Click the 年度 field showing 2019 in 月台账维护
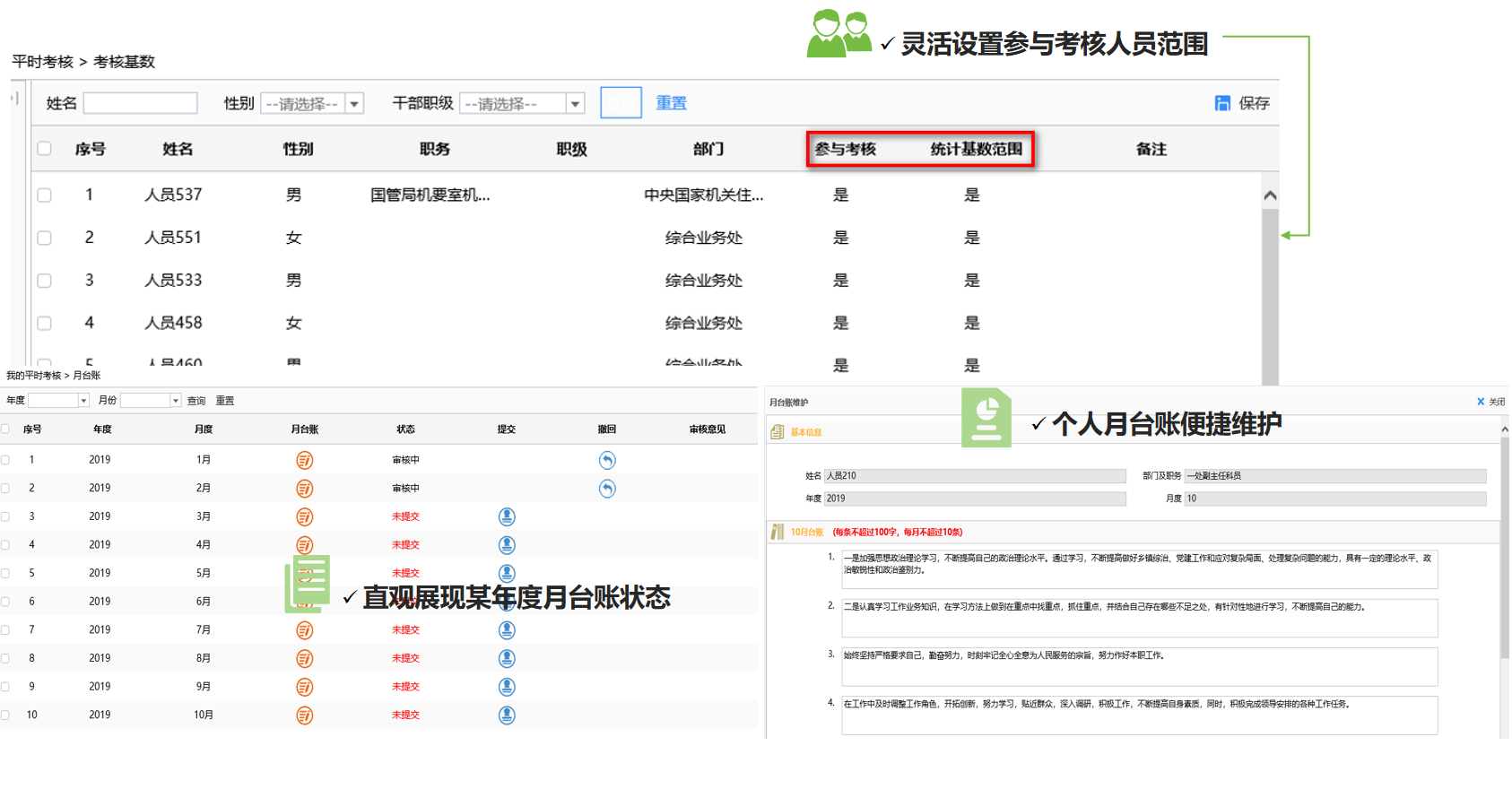Image resolution: width=1512 pixels, height=789 pixels. coord(975,499)
